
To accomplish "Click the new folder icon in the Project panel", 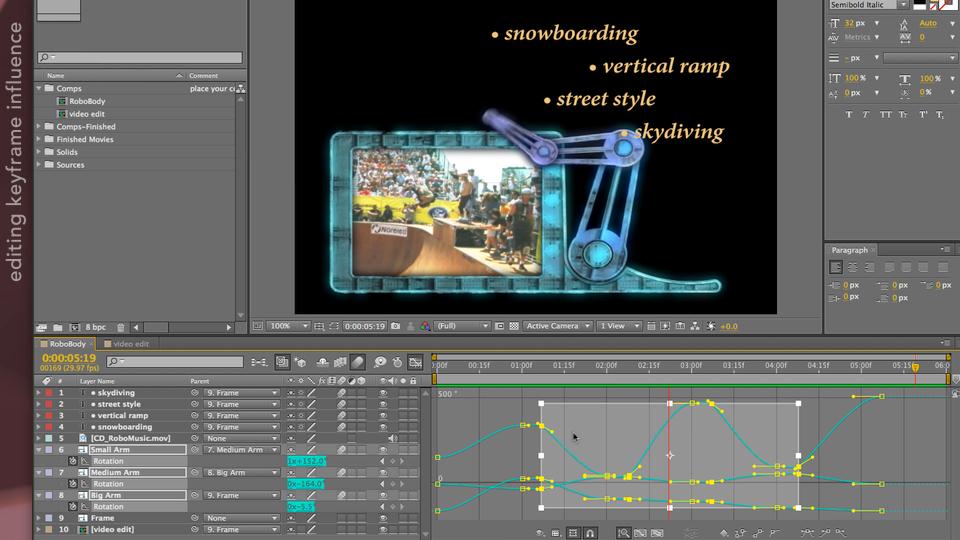I will [x=58, y=328].
